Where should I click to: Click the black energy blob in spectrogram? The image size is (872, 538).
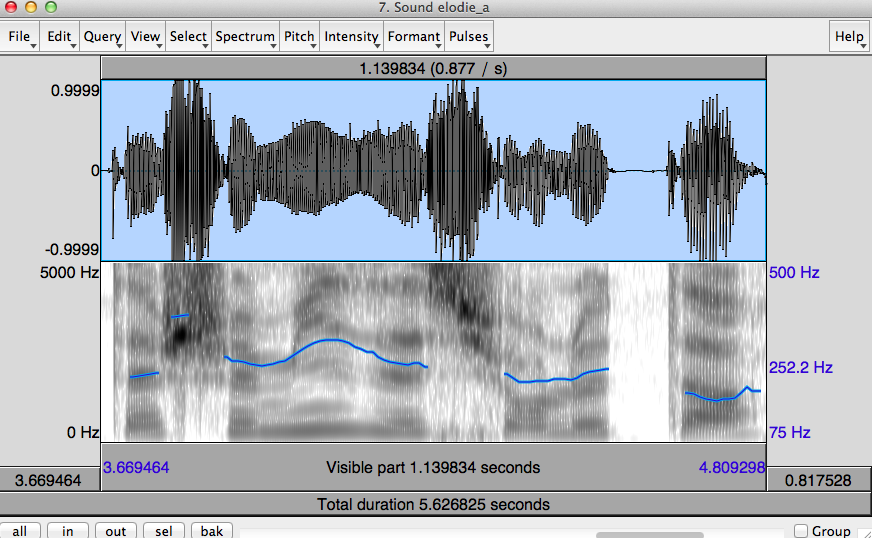(180, 335)
